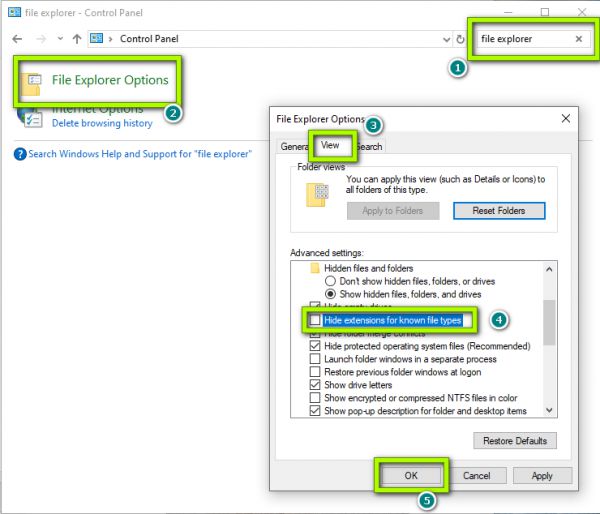Click scroll-down arrow in Advanced settings list
Viewport: 600px width, 514px height.
coord(548,410)
